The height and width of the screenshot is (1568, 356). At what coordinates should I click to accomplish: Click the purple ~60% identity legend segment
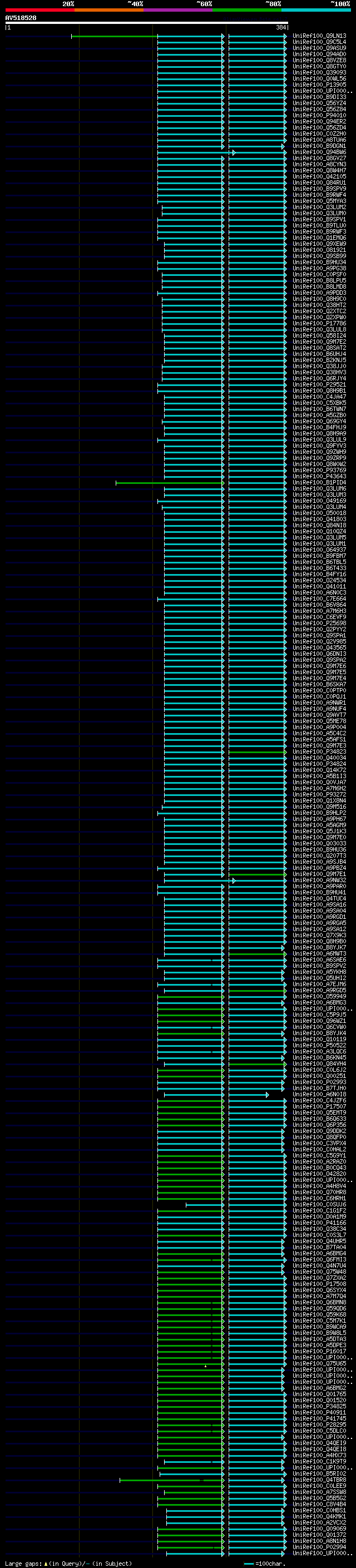[177, 11]
